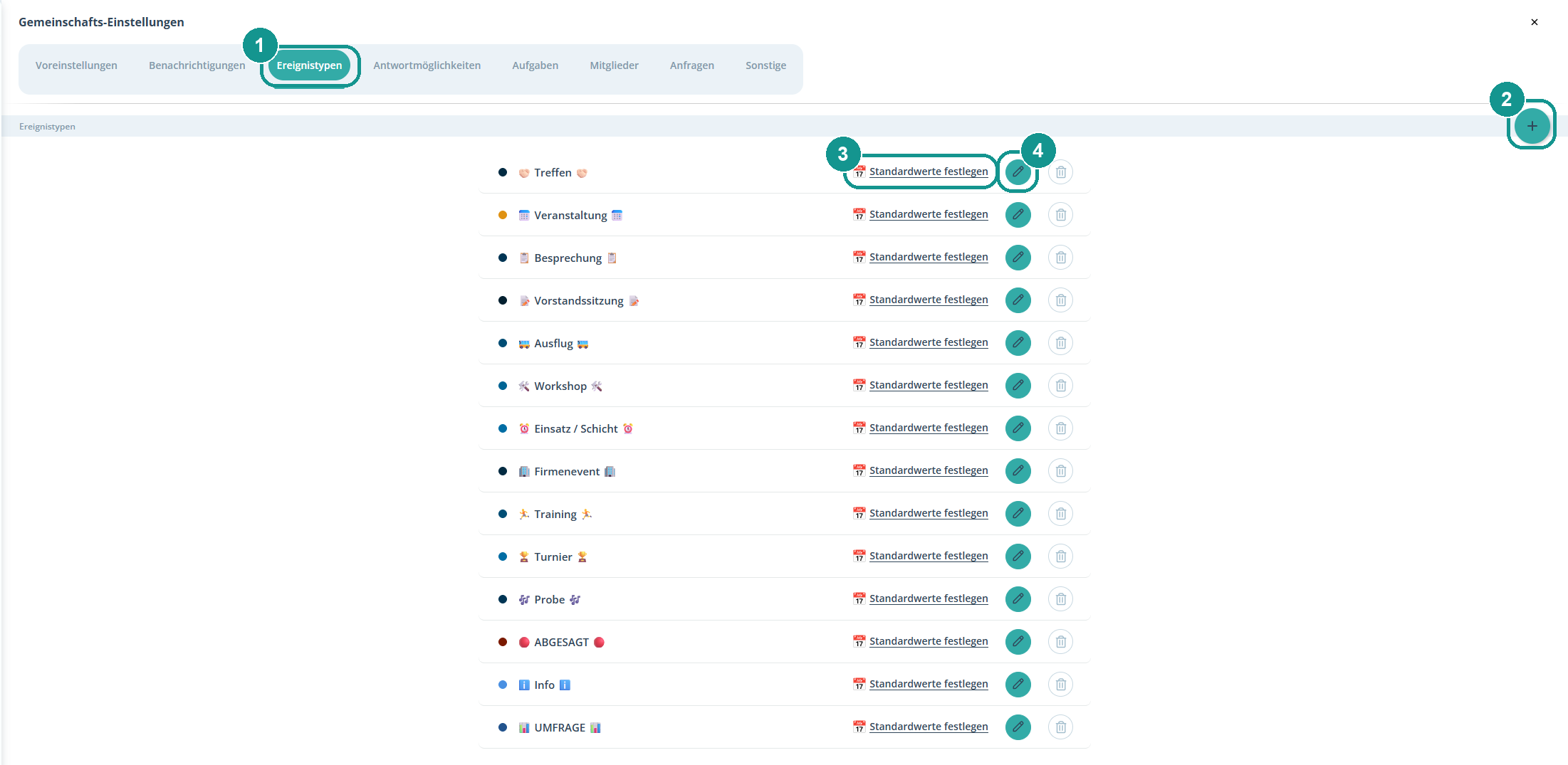The height and width of the screenshot is (765, 1568).
Task: Select the Sonstige tab
Action: click(765, 65)
